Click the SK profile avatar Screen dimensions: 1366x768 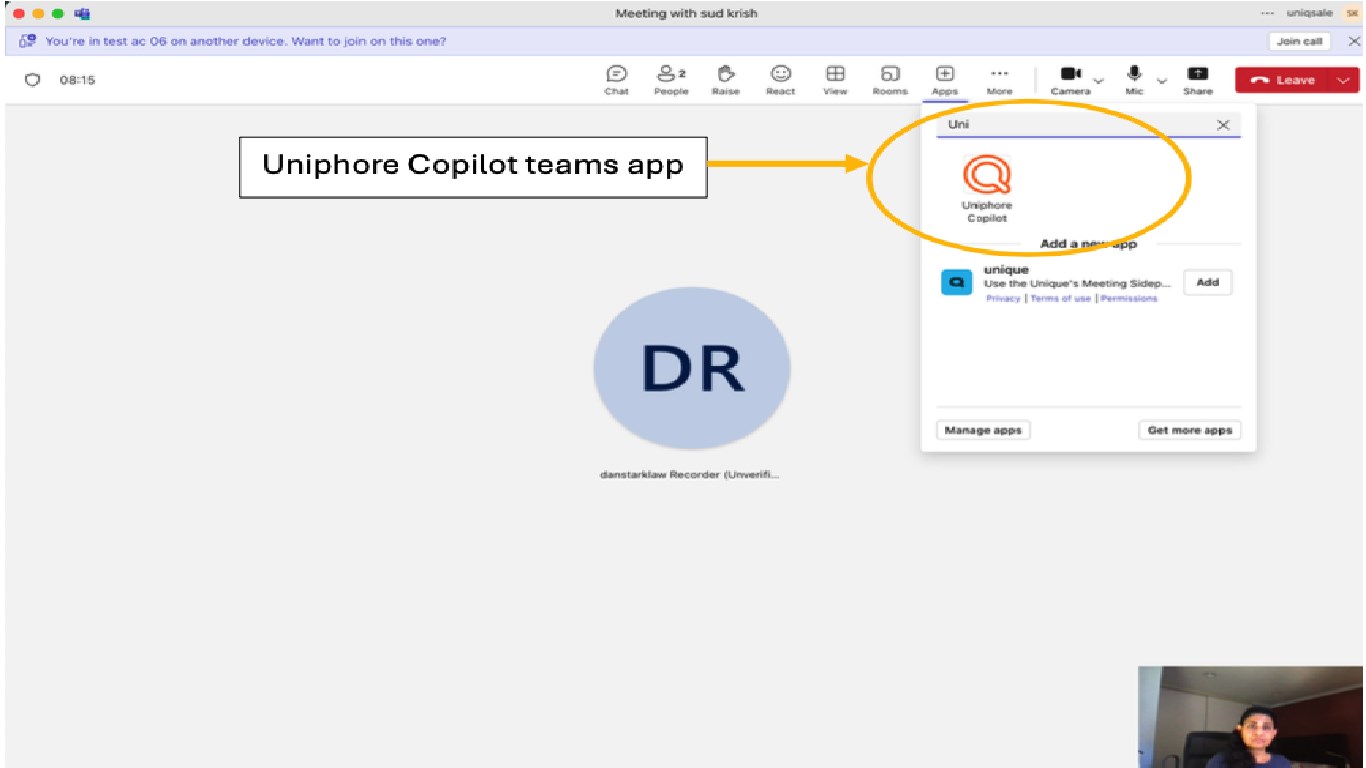pyautogui.click(x=1353, y=13)
